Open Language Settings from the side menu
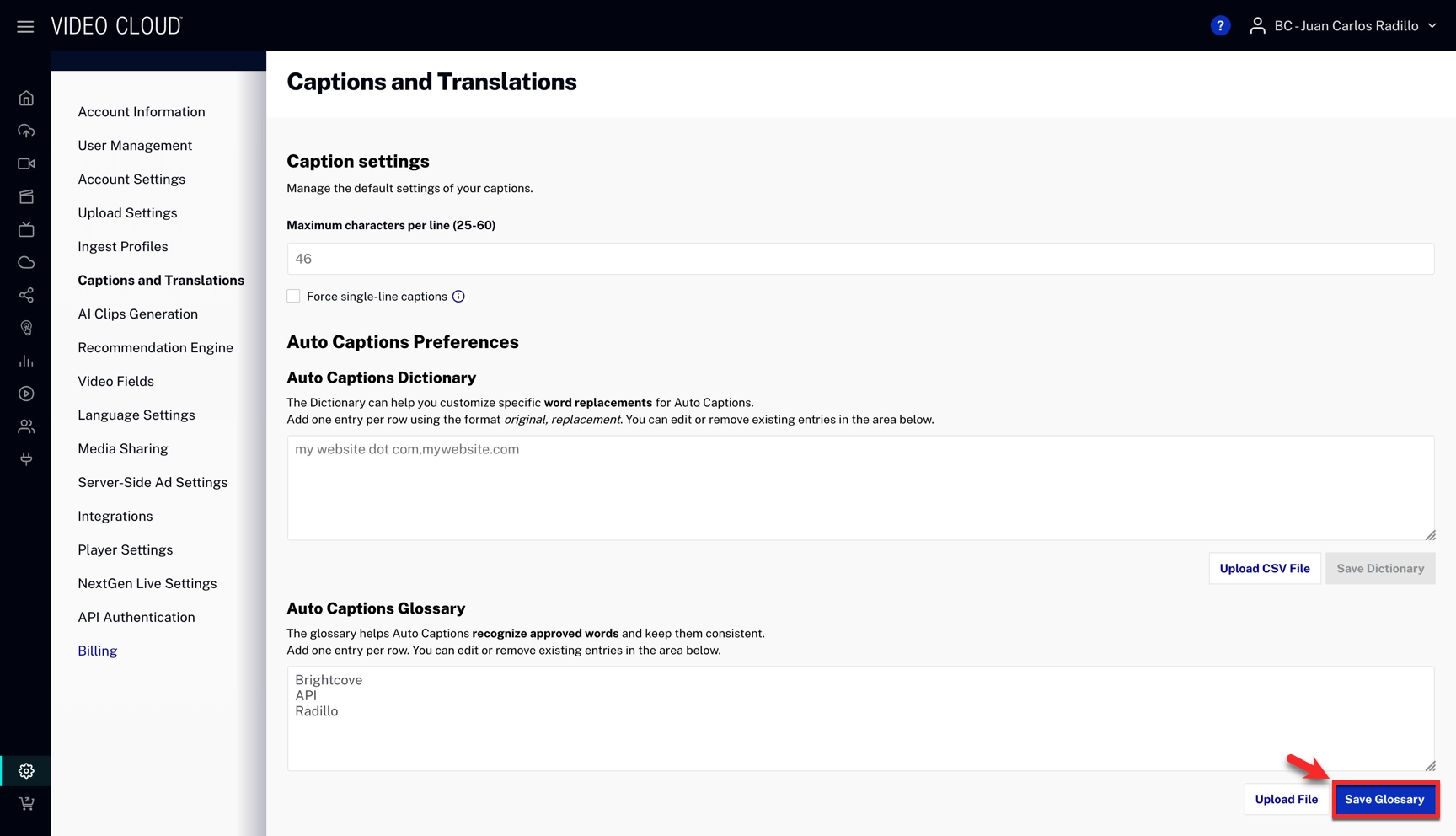1456x836 pixels. pos(136,415)
